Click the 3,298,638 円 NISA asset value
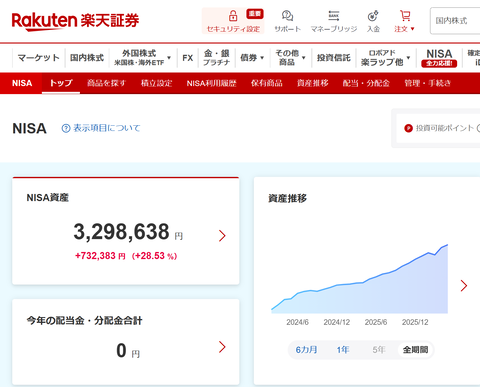The height and width of the screenshot is (387, 480). coord(128,232)
